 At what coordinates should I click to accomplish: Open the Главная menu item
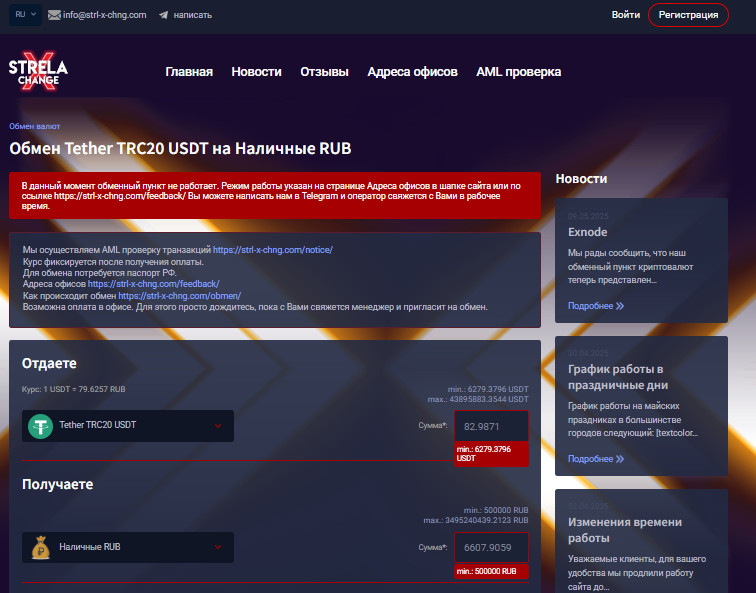coord(189,72)
